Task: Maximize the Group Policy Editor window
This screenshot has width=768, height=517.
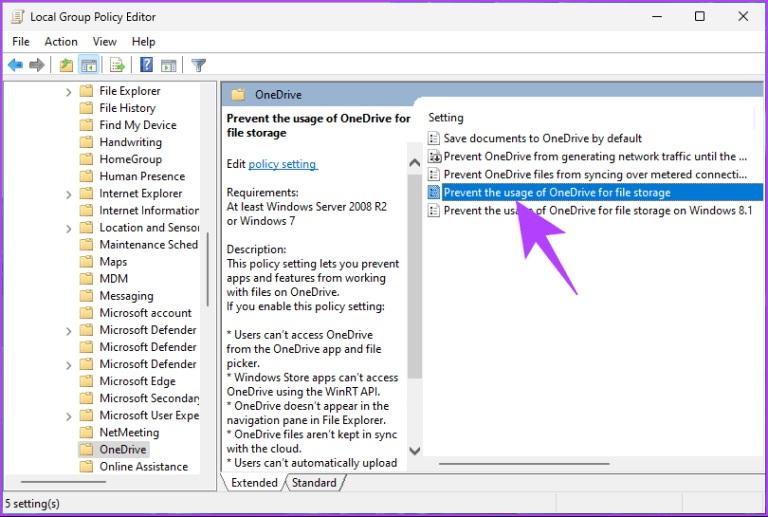Action: click(700, 16)
